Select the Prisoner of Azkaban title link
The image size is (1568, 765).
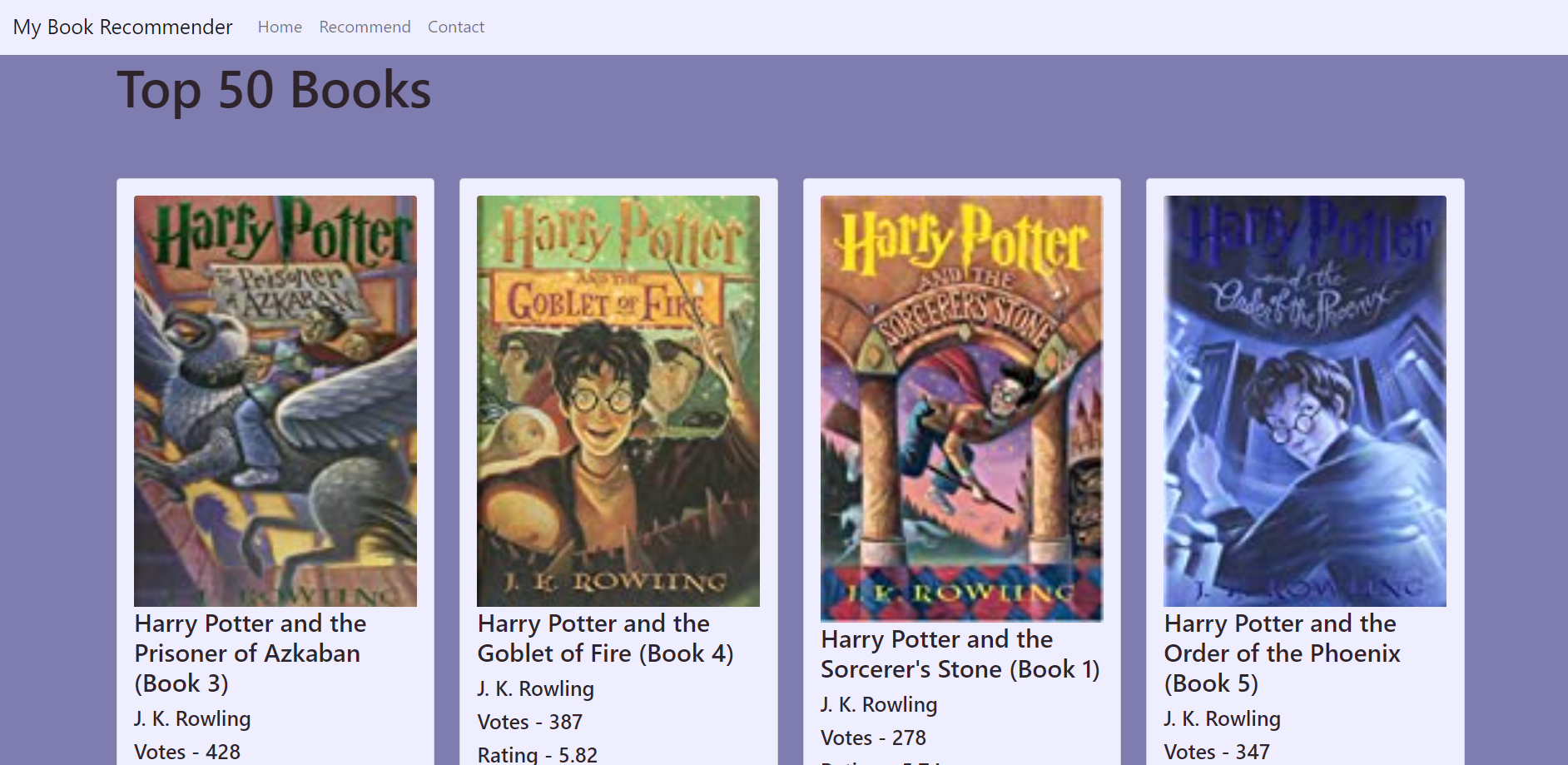pyautogui.click(x=249, y=653)
